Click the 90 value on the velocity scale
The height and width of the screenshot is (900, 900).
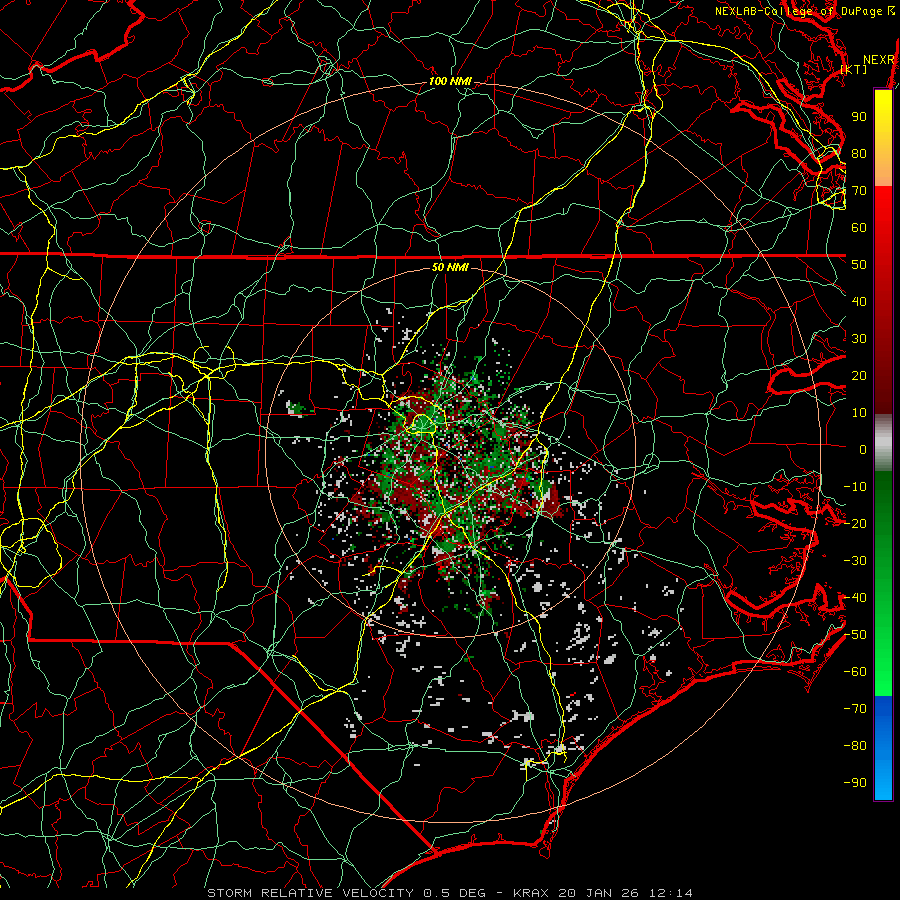pyautogui.click(x=859, y=117)
